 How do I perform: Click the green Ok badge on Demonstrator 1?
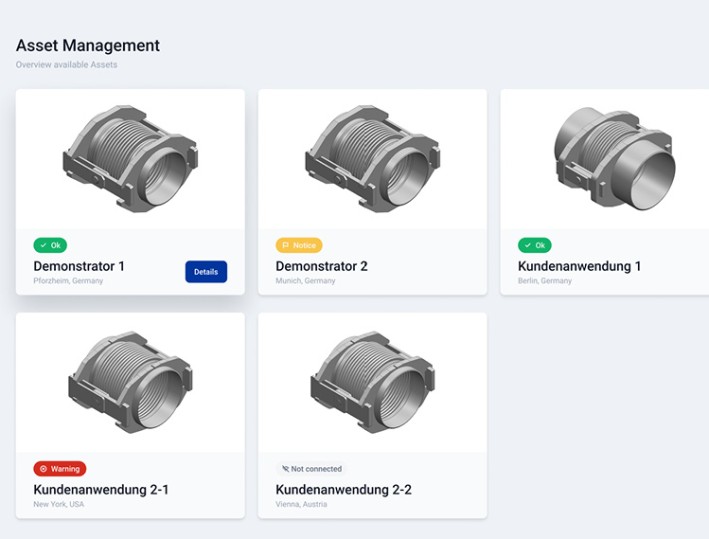(50, 245)
